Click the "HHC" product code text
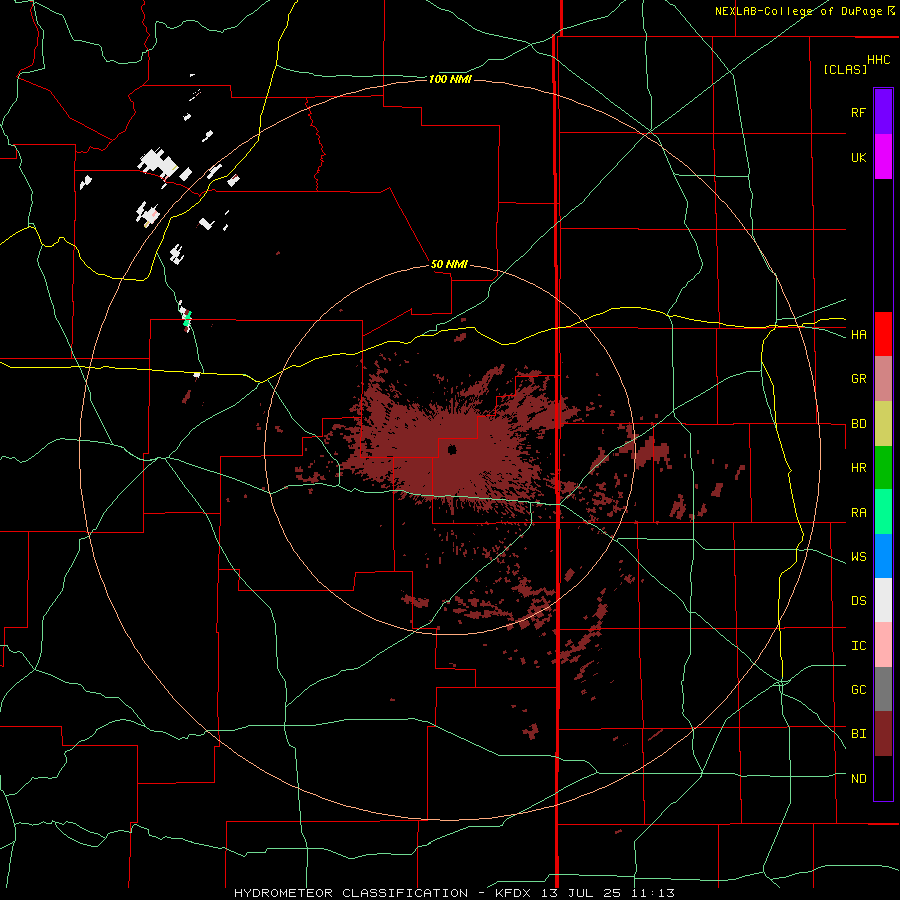This screenshot has width=900, height=900. tap(878, 60)
